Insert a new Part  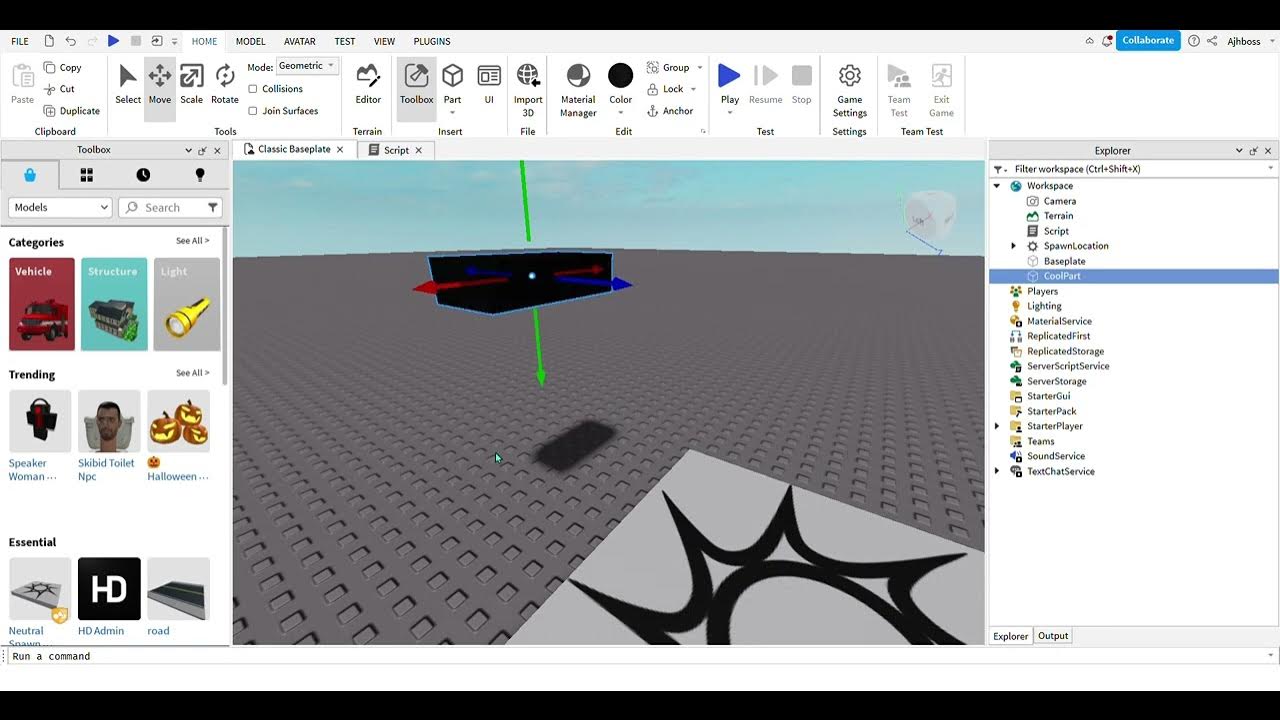pos(453,85)
